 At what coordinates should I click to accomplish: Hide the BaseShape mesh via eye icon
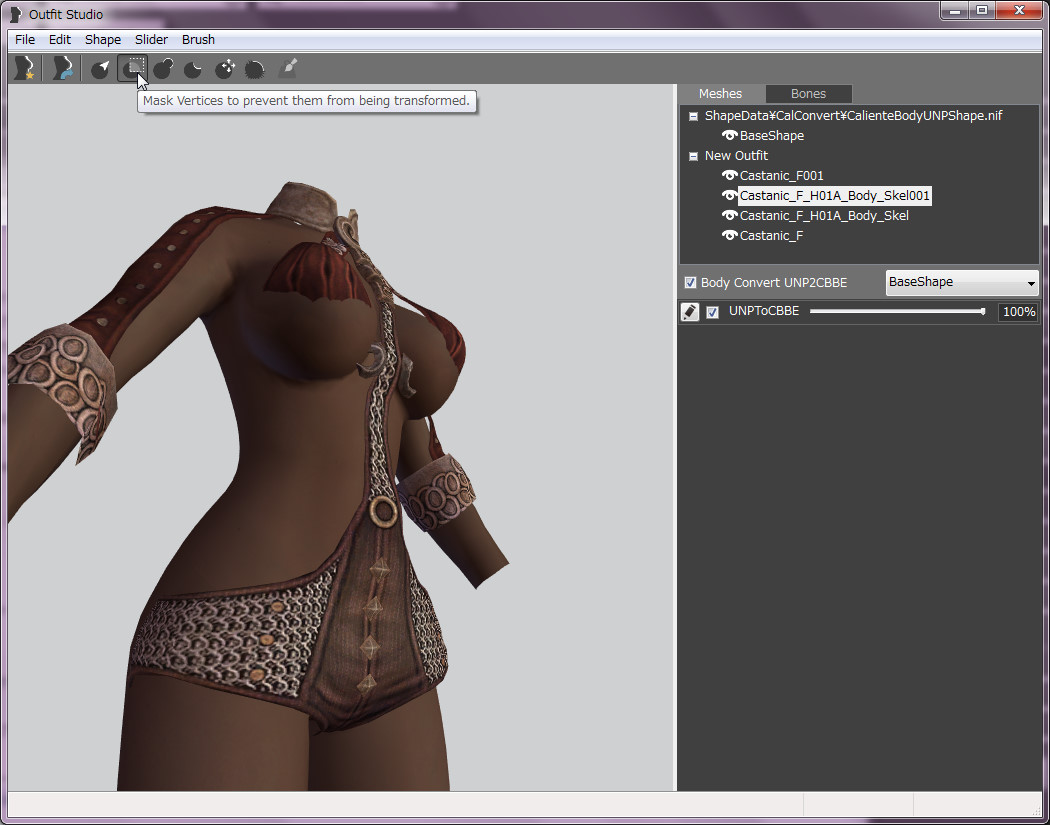click(729, 135)
